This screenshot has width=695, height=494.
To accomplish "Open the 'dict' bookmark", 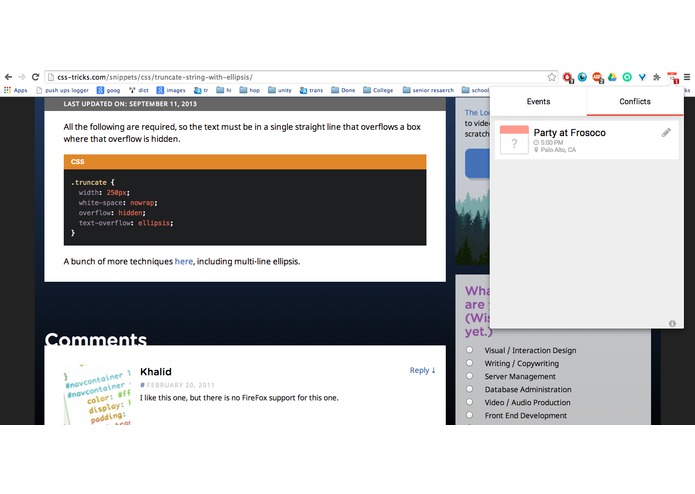I will pyautogui.click(x=139, y=90).
